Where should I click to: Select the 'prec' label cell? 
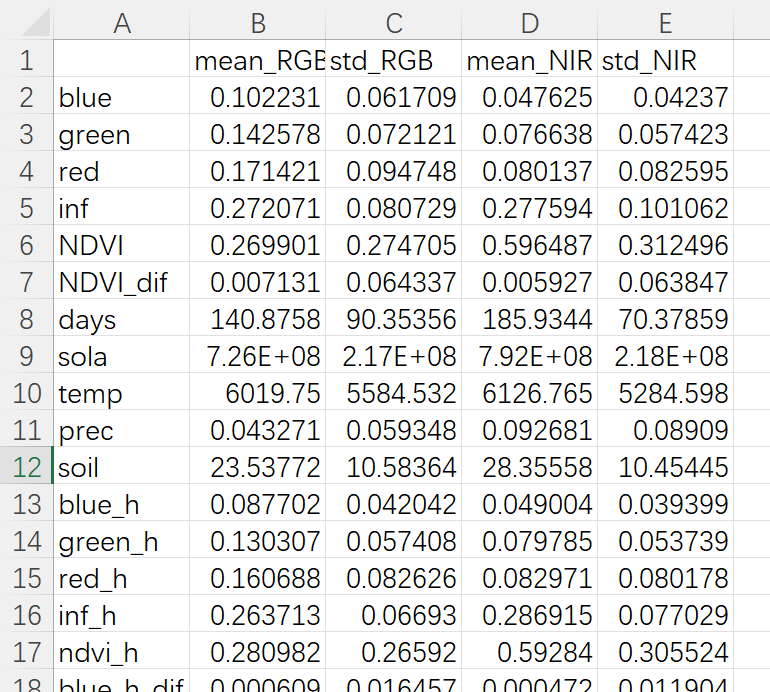click(x=121, y=430)
